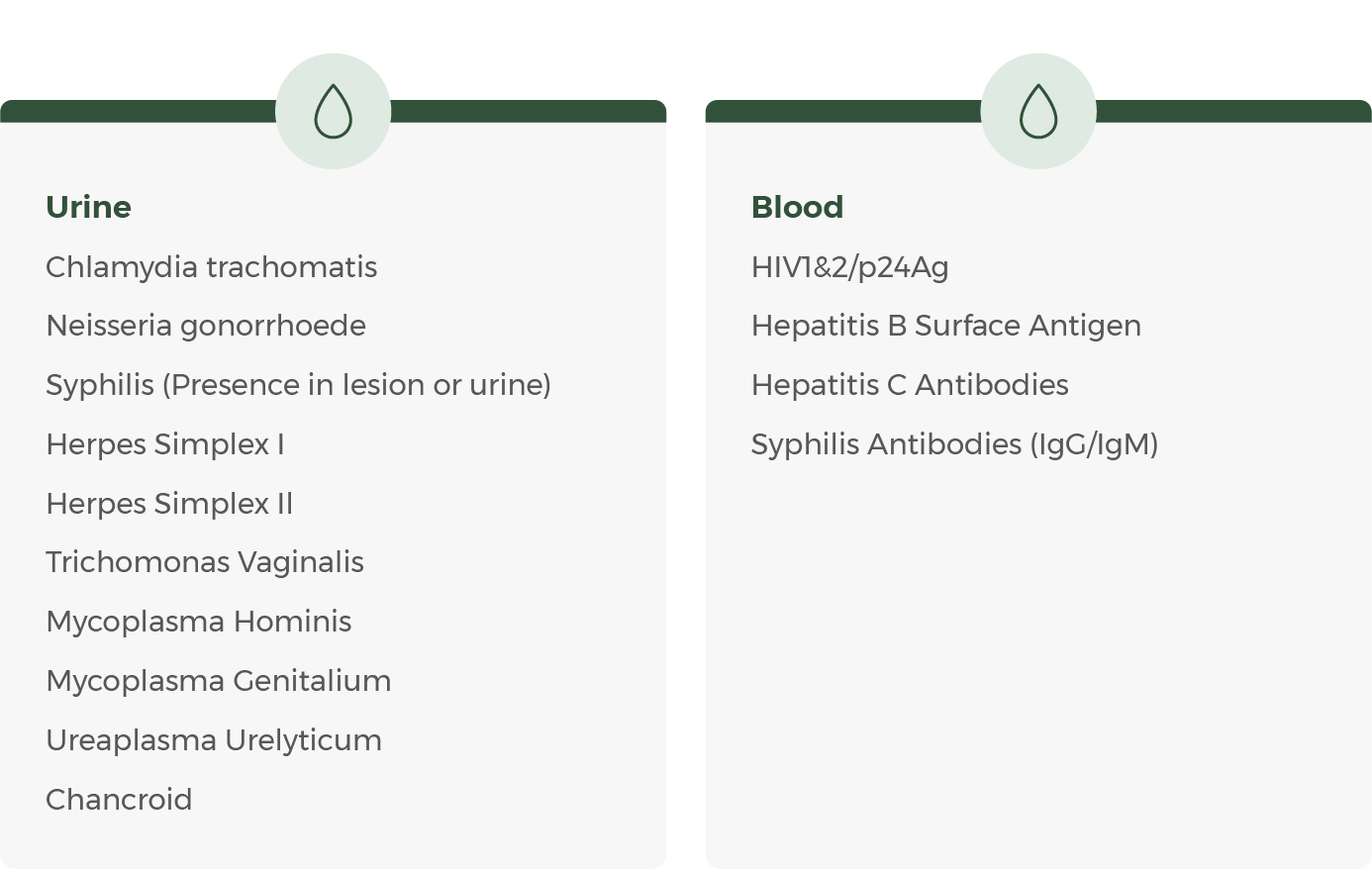
Task: Click Trichomonas Vaginalis text
Action: click(x=205, y=562)
